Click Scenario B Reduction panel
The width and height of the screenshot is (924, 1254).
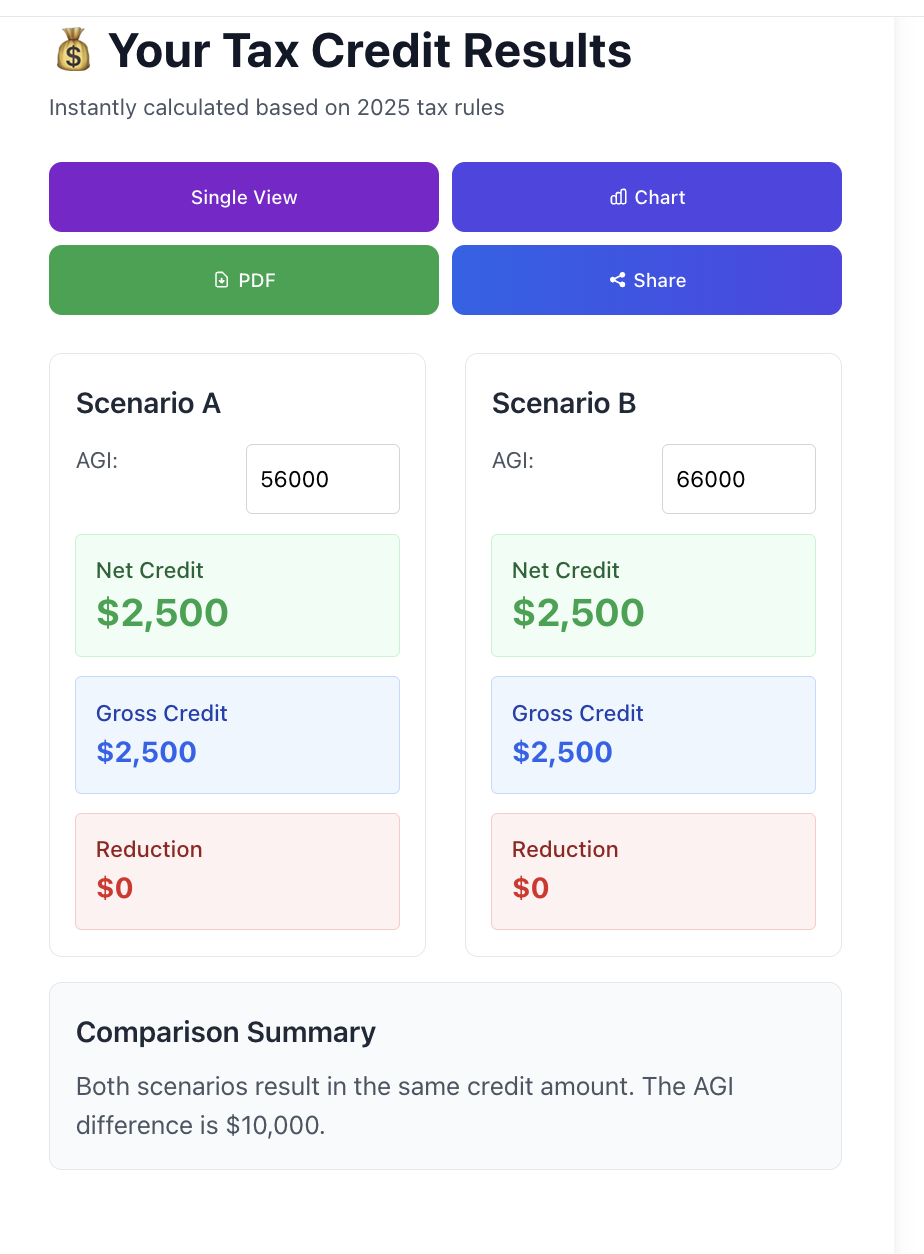pyautogui.click(x=654, y=871)
